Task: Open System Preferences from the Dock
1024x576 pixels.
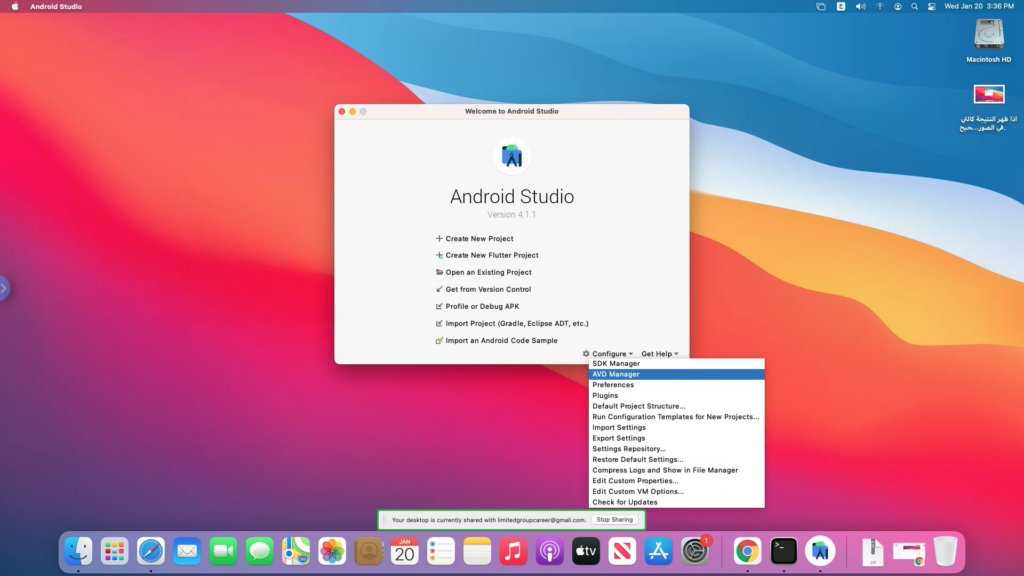Action: [694, 551]
